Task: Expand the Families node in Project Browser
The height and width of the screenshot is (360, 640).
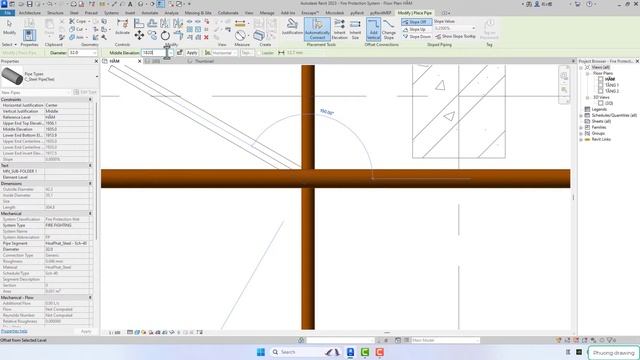Action: pos(581,127)
